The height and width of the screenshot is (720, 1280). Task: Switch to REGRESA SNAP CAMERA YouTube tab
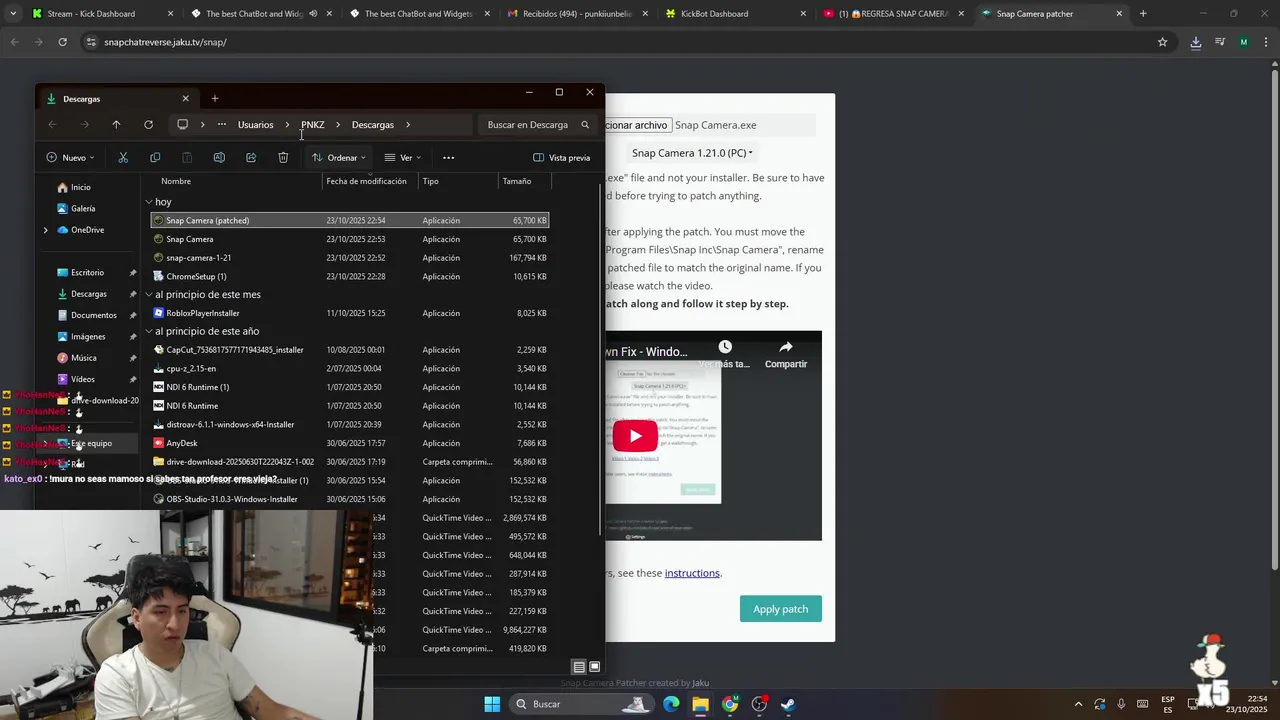coord(893,14)
